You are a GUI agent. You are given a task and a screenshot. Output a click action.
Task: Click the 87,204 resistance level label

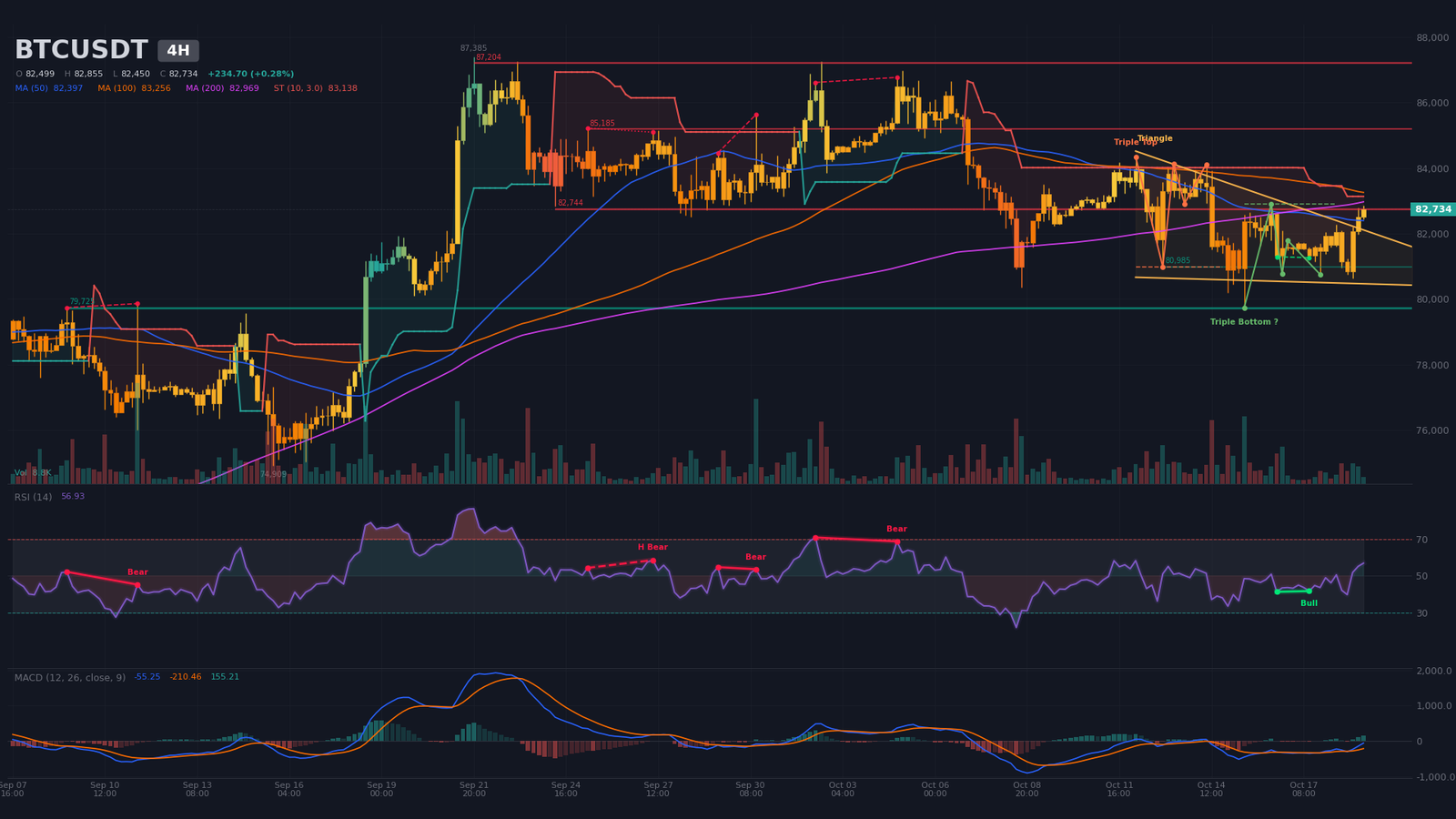488,57
